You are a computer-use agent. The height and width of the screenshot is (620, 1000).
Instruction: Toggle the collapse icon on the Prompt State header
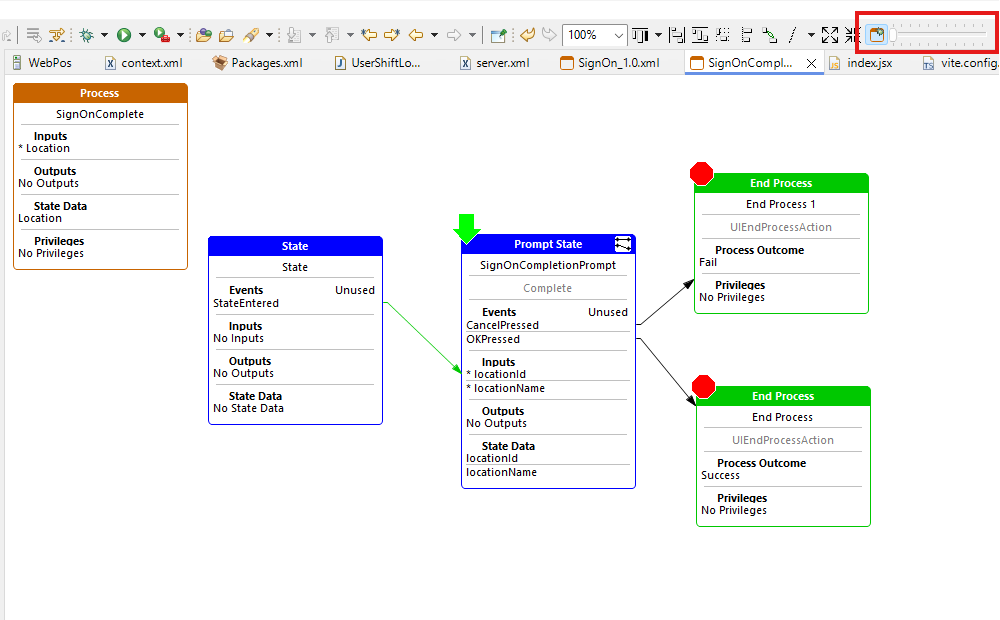coord(624,244)
